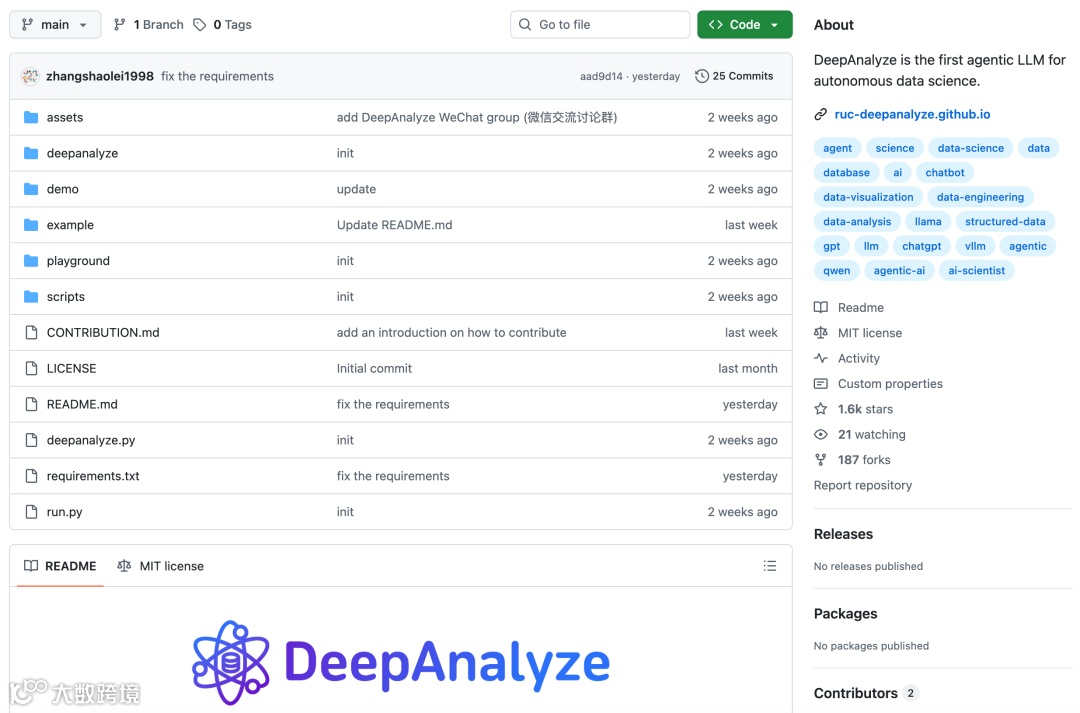The width and height of the screenshot is (1080, 713).
Task: Click the book icon on README tab
Action: [x=31, y=566]
